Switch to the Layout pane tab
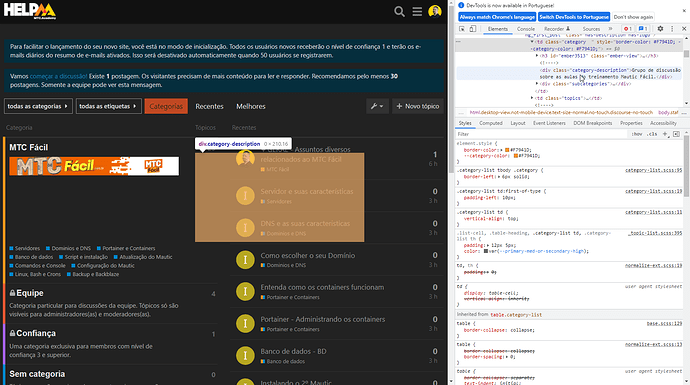Viewport: 690px width, 385px height. 518,123
